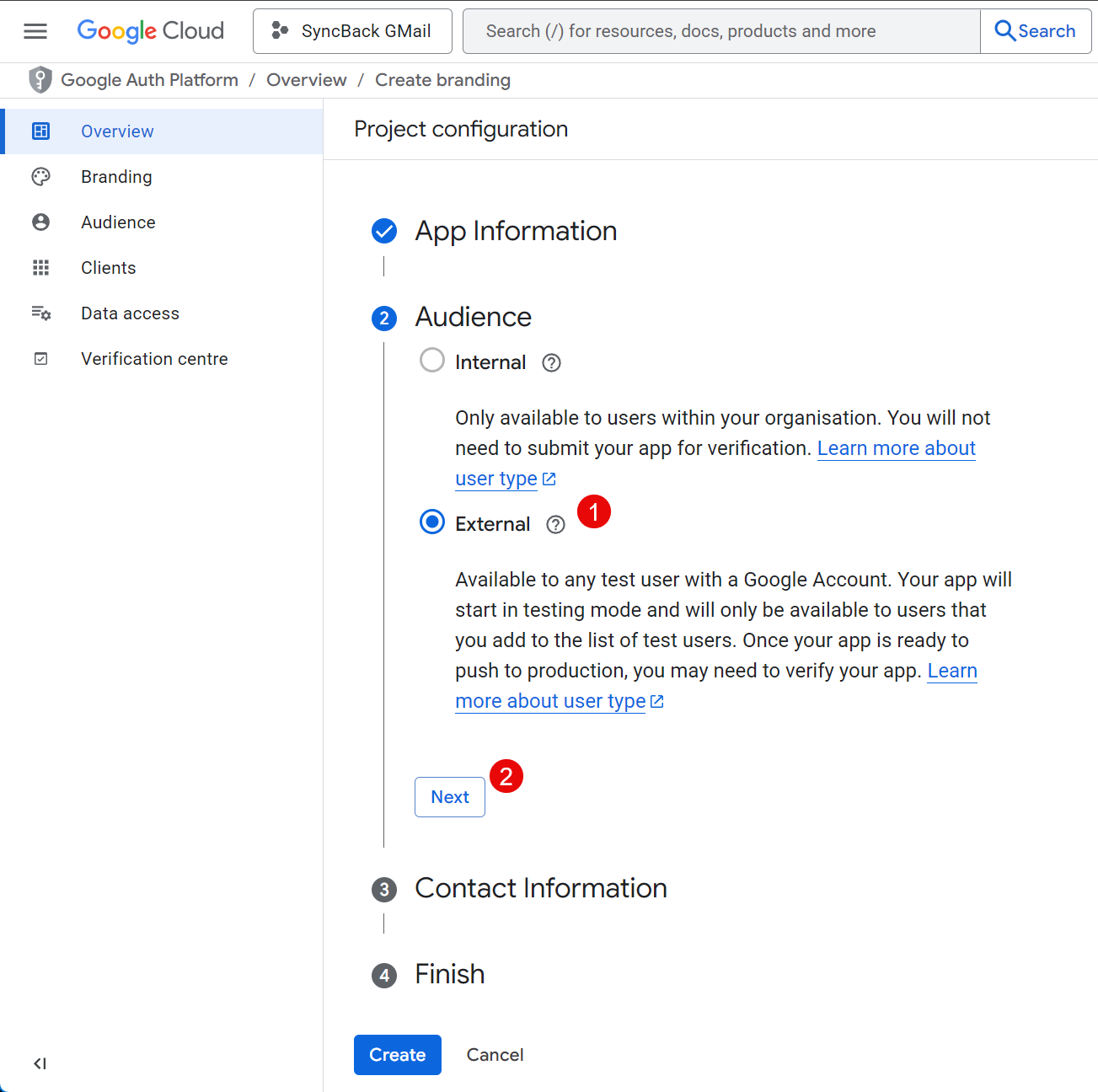Click the blue Create button

coord(397,1055)
